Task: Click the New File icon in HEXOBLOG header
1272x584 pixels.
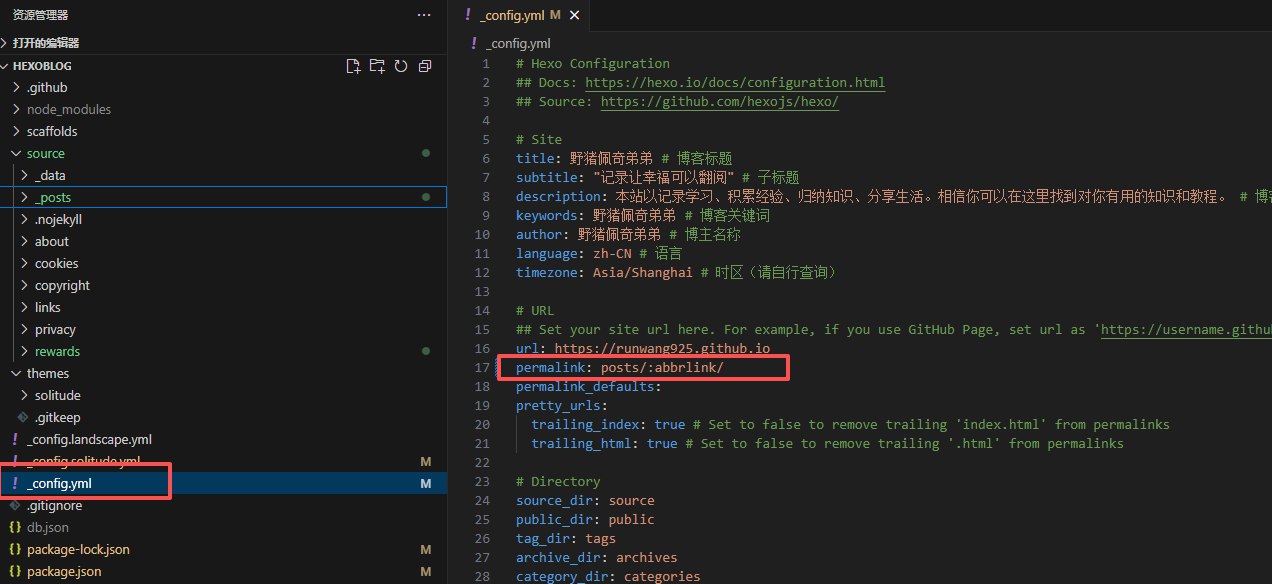Action: (353, 66)
